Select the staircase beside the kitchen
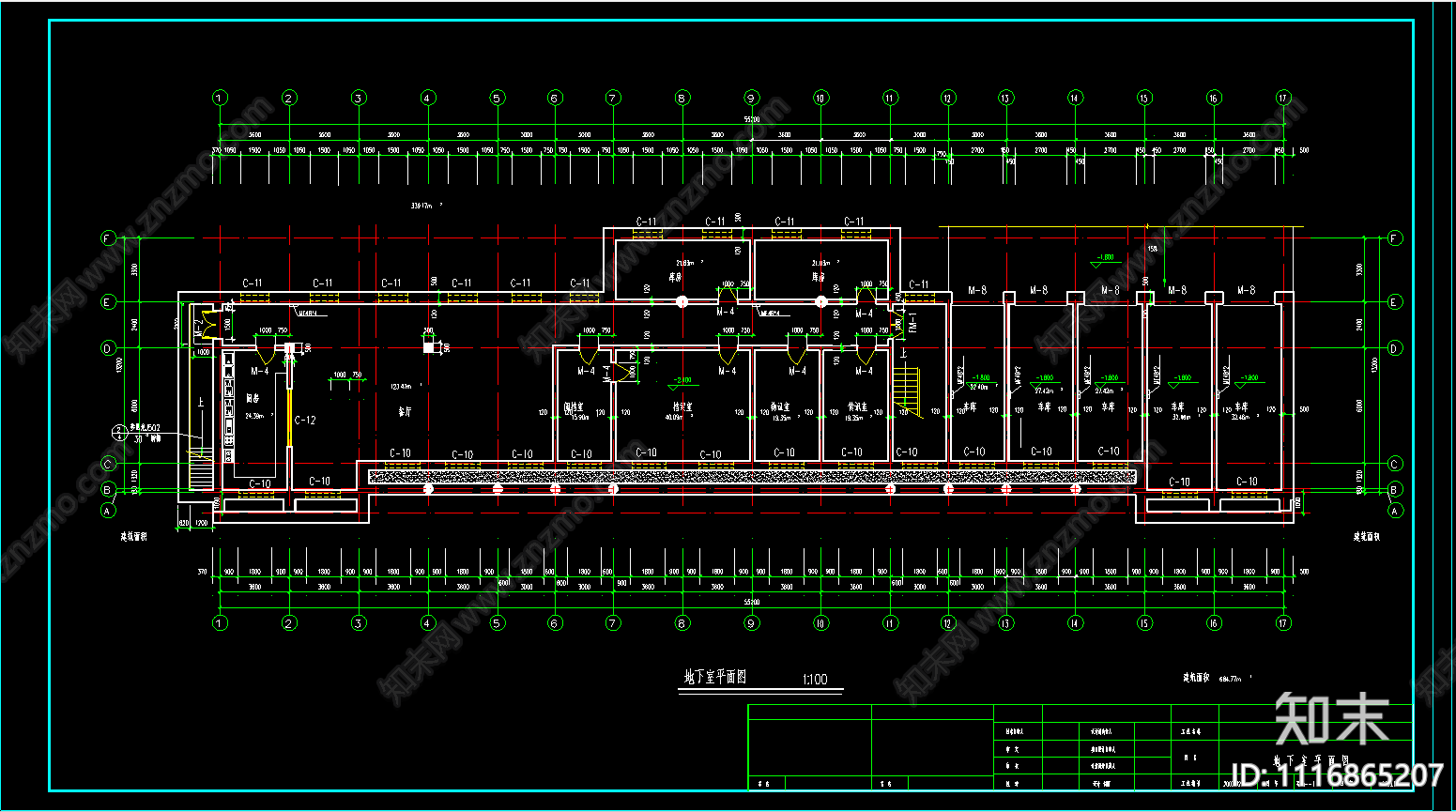The height and width of the screenshot is (812, 1456). 201,468
